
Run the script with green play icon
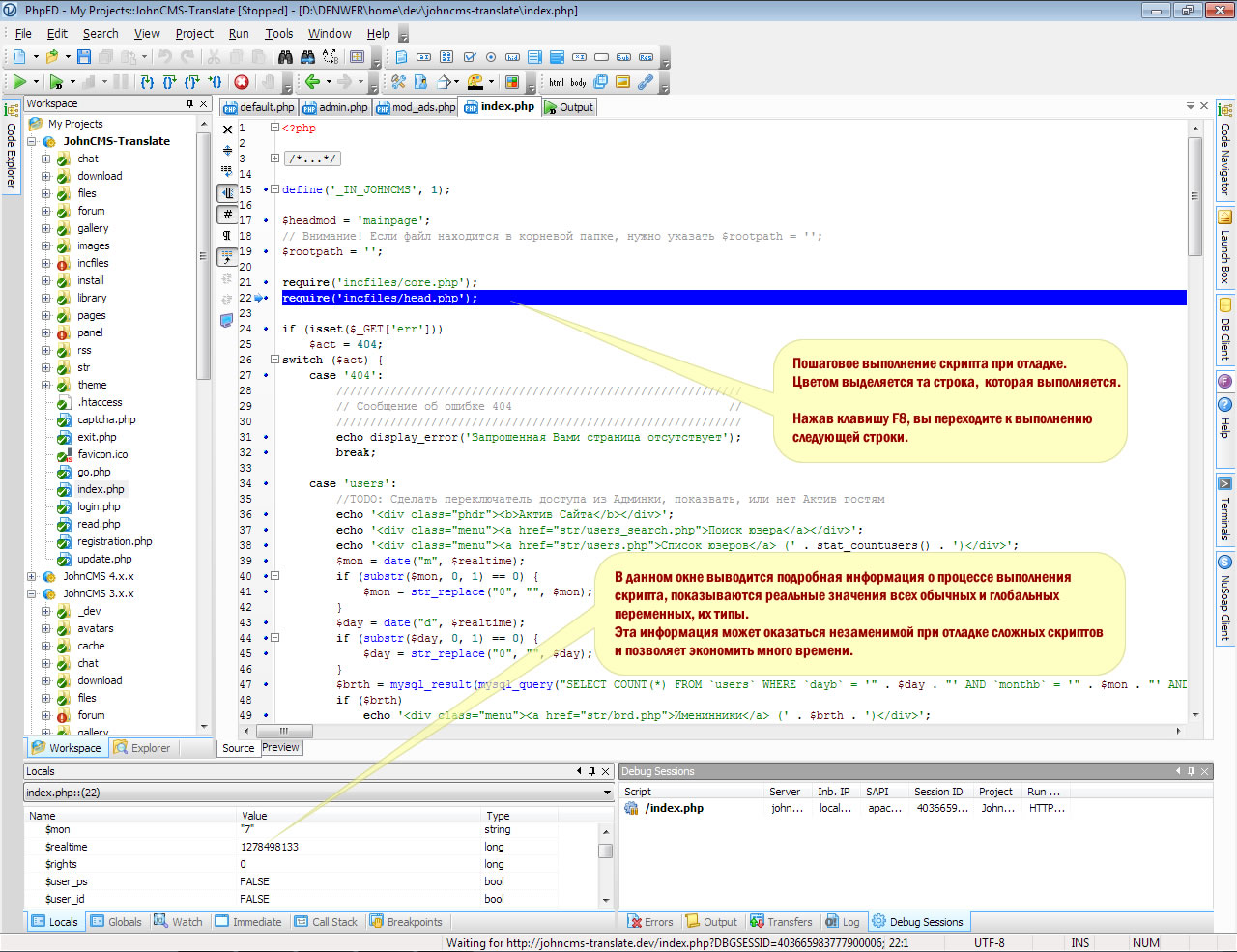(x=19, y=82)
